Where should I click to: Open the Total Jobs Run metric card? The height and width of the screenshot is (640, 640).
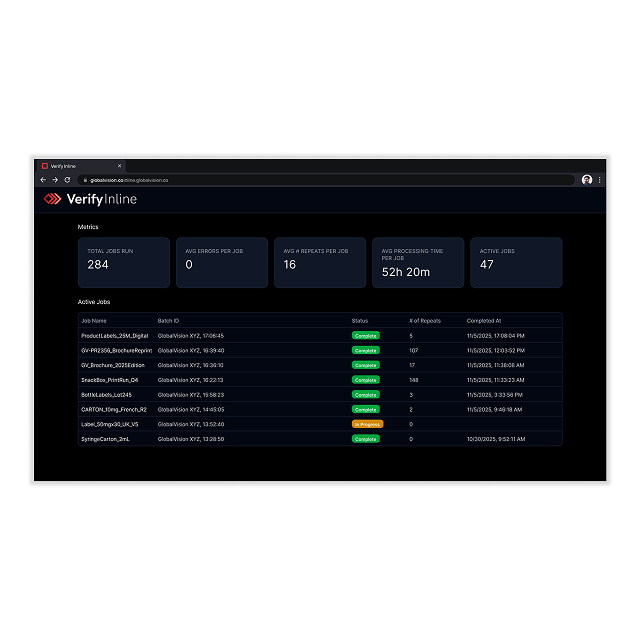click(x=124, y=262)
